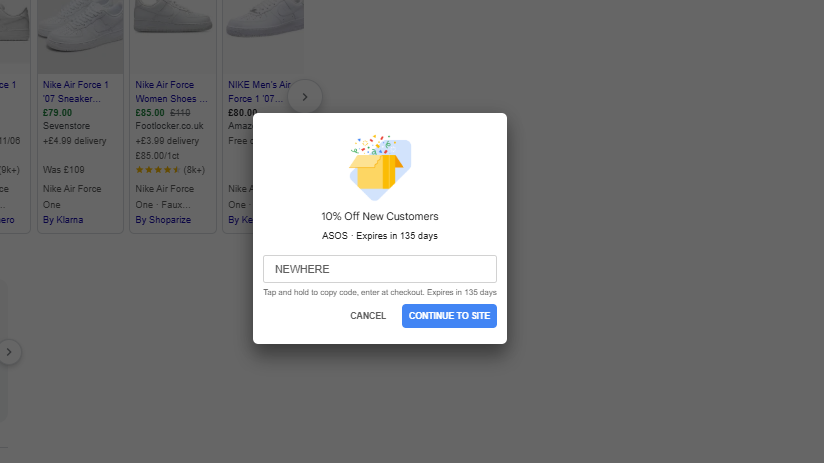This screenshot has width=824, height=463.
Task: Click the Sevenstore sneaker thumbnail image
Action: tap(80, 37)
